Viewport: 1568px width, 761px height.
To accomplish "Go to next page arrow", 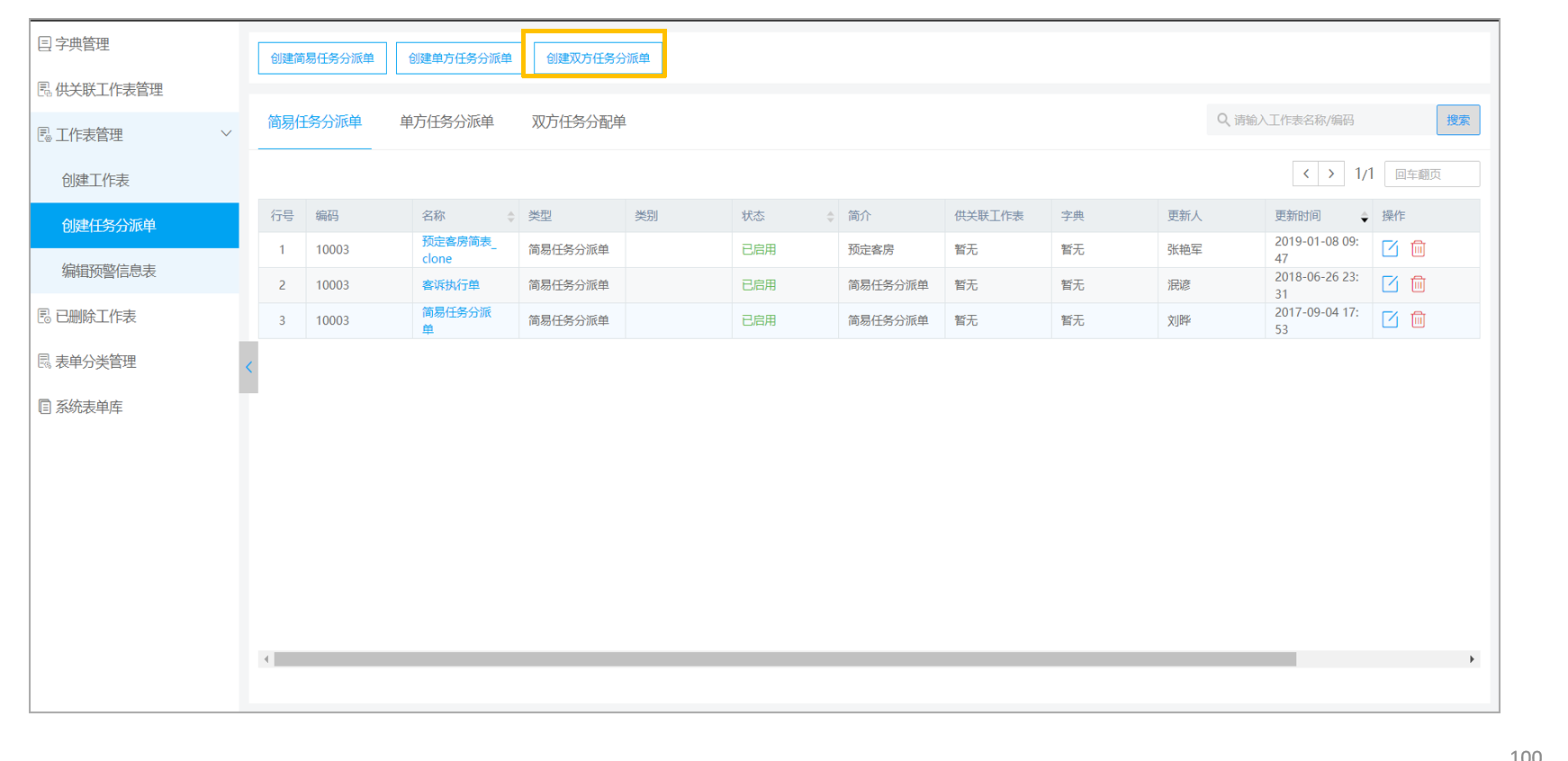I will (1331, 174).
